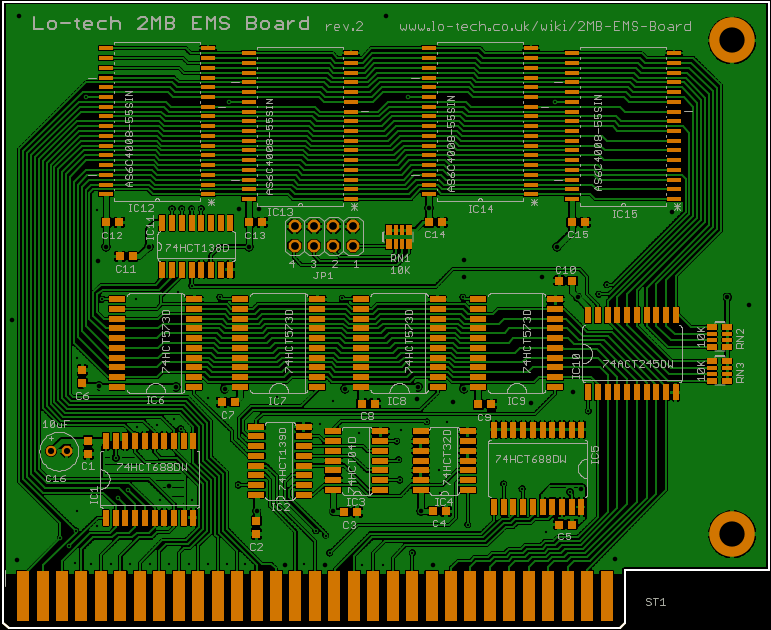Select the IC3 designator label
The width and height of the screenshot is (771, 630).
356,502
